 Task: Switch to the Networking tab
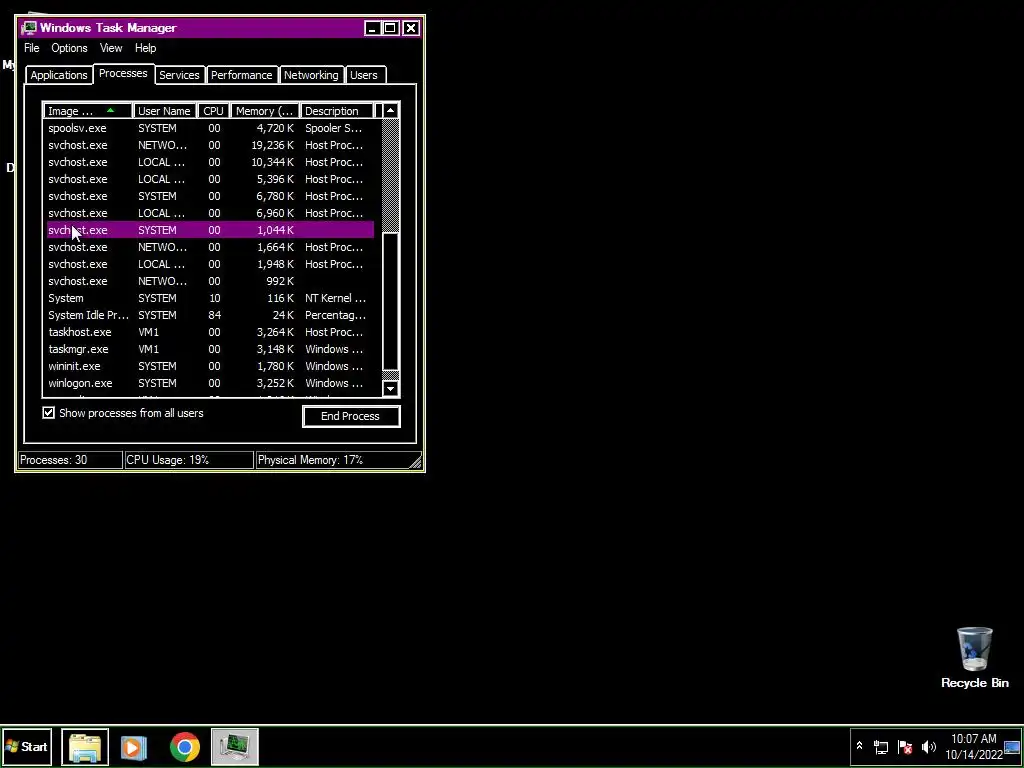(311, 75)
